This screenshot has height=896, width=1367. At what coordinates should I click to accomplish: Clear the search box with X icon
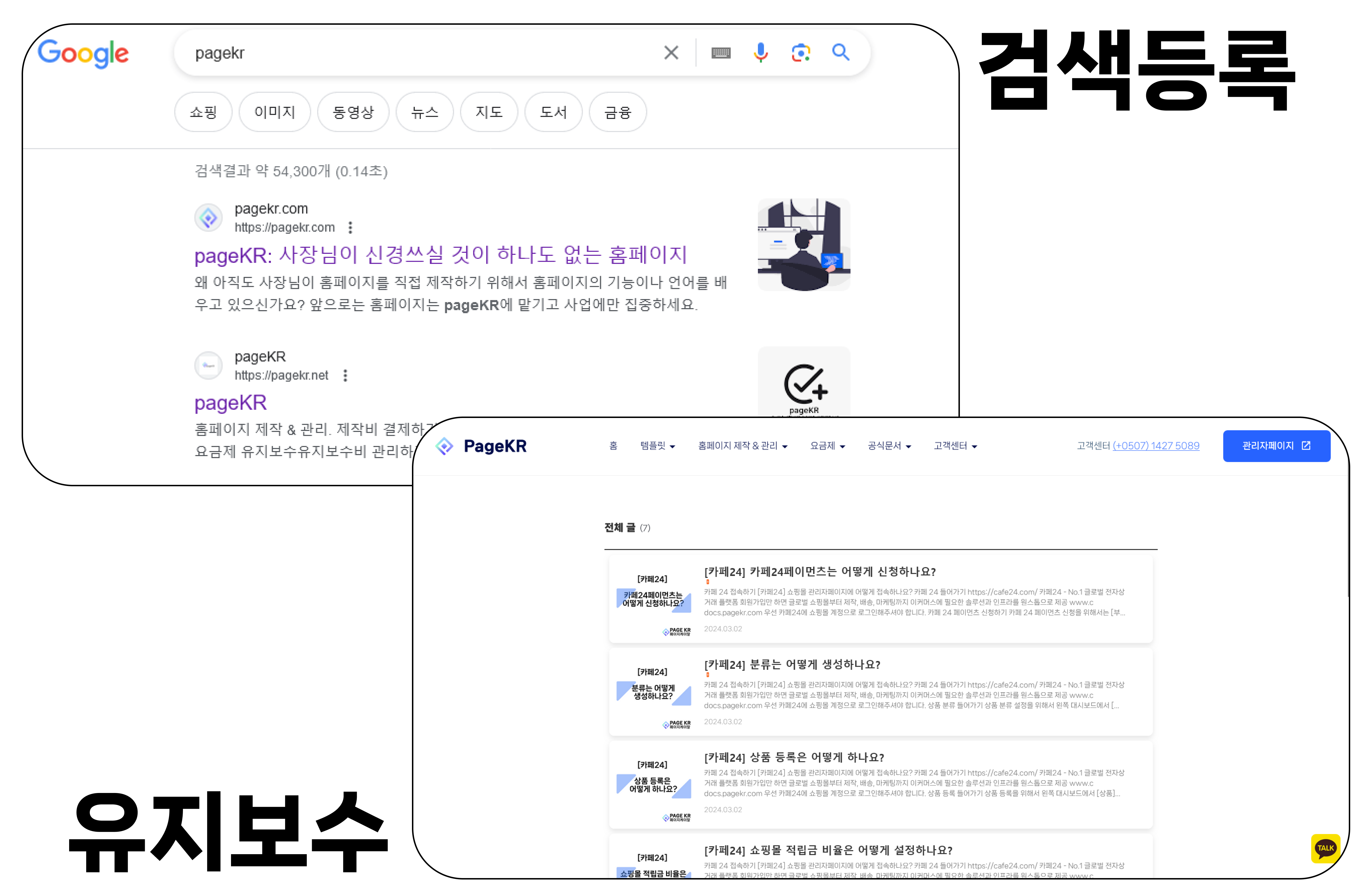click(x=671, y=53)
